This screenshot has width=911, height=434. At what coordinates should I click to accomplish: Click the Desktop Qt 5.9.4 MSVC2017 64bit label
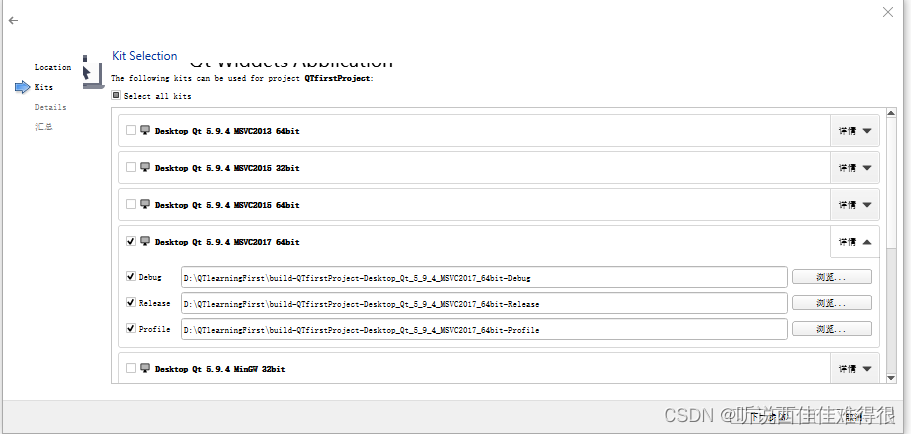click(x=227, y=242)
